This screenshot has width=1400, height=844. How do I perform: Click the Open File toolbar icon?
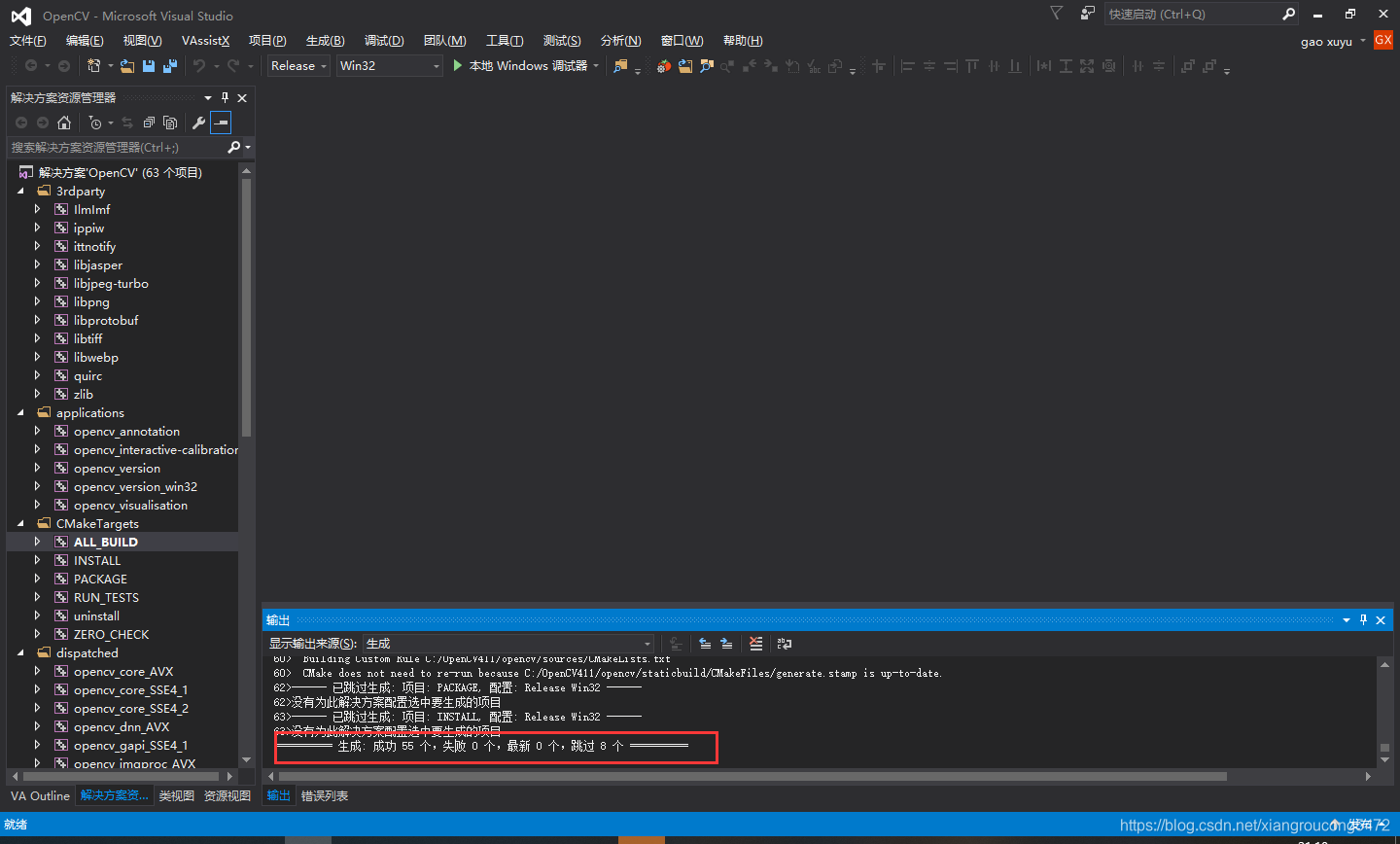127,65
